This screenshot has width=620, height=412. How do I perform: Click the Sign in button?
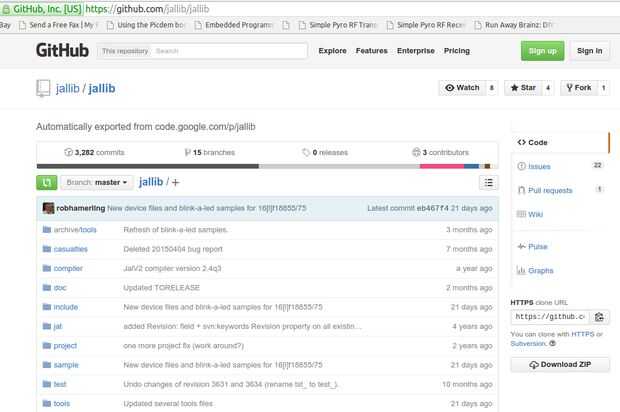(x=590, y=51)
